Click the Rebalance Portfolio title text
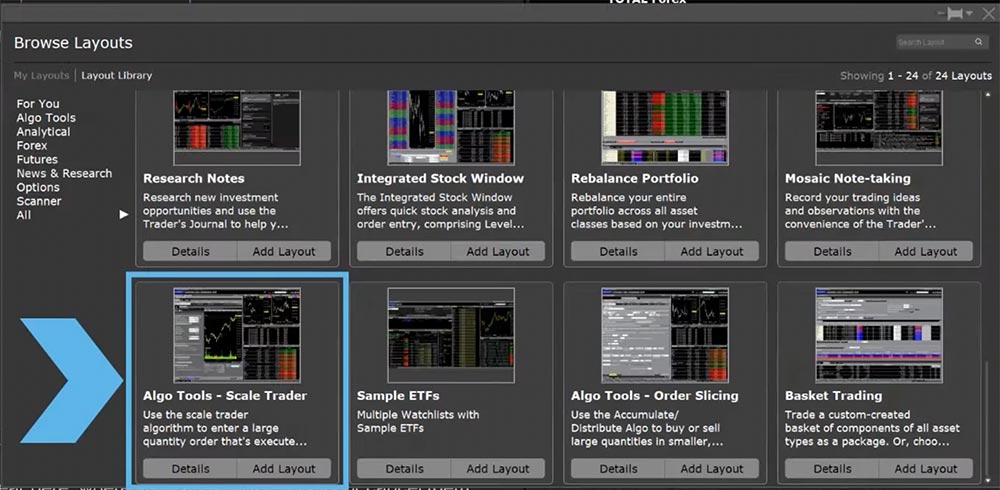 (x=635, y=179)
